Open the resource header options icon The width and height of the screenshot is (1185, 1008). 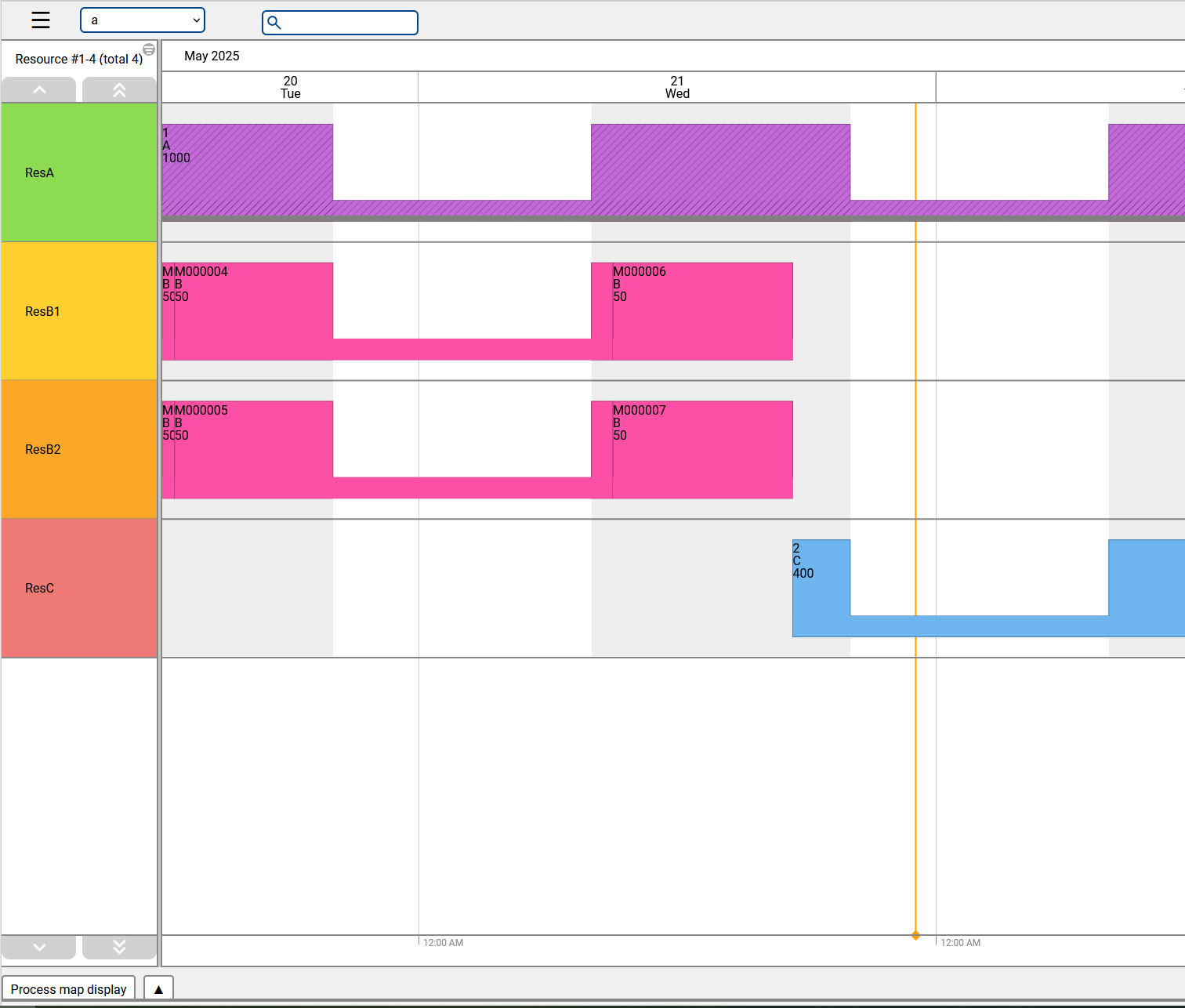click(x=149, y=49)
